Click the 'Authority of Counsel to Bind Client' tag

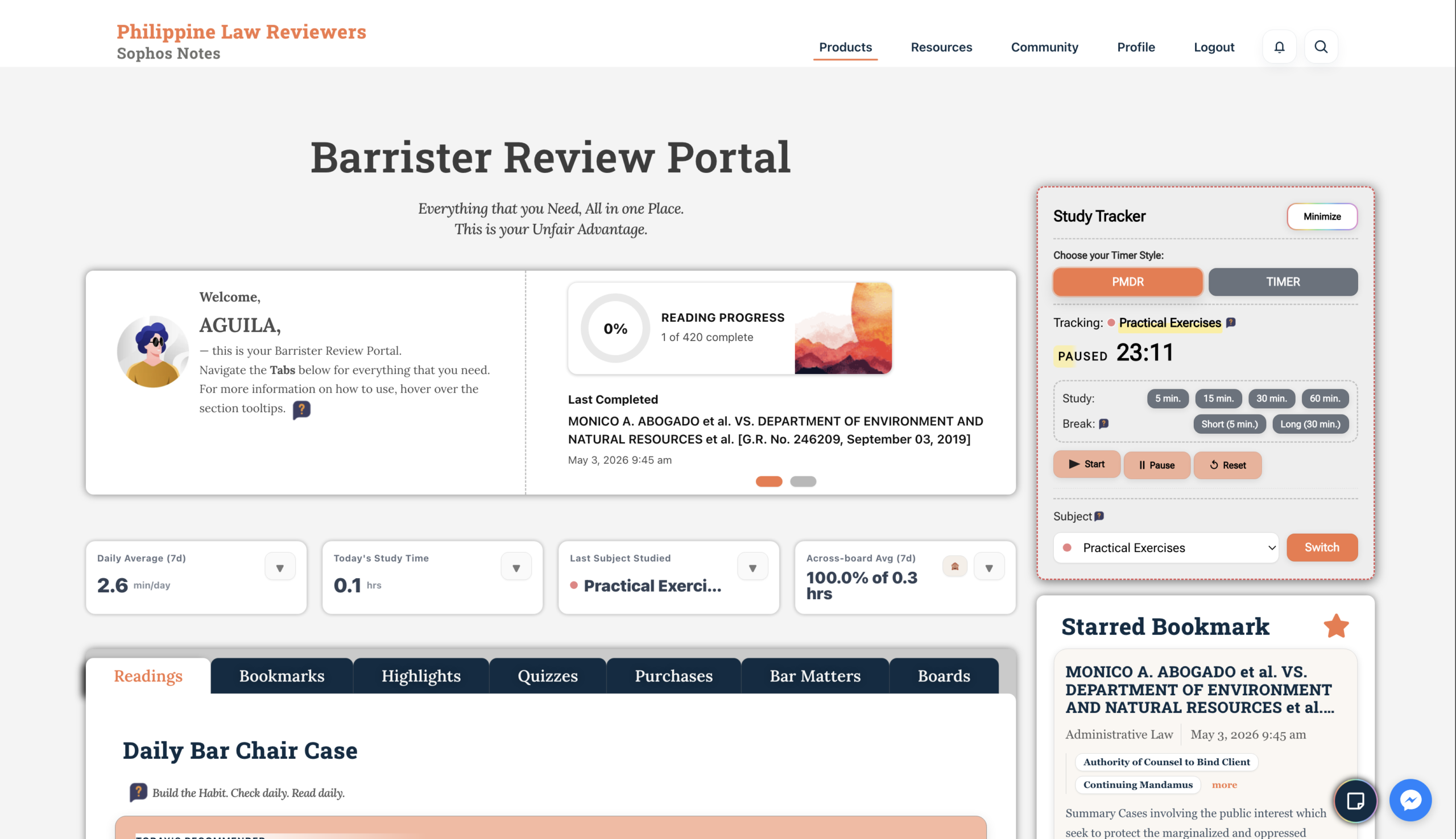[1166, 762]
